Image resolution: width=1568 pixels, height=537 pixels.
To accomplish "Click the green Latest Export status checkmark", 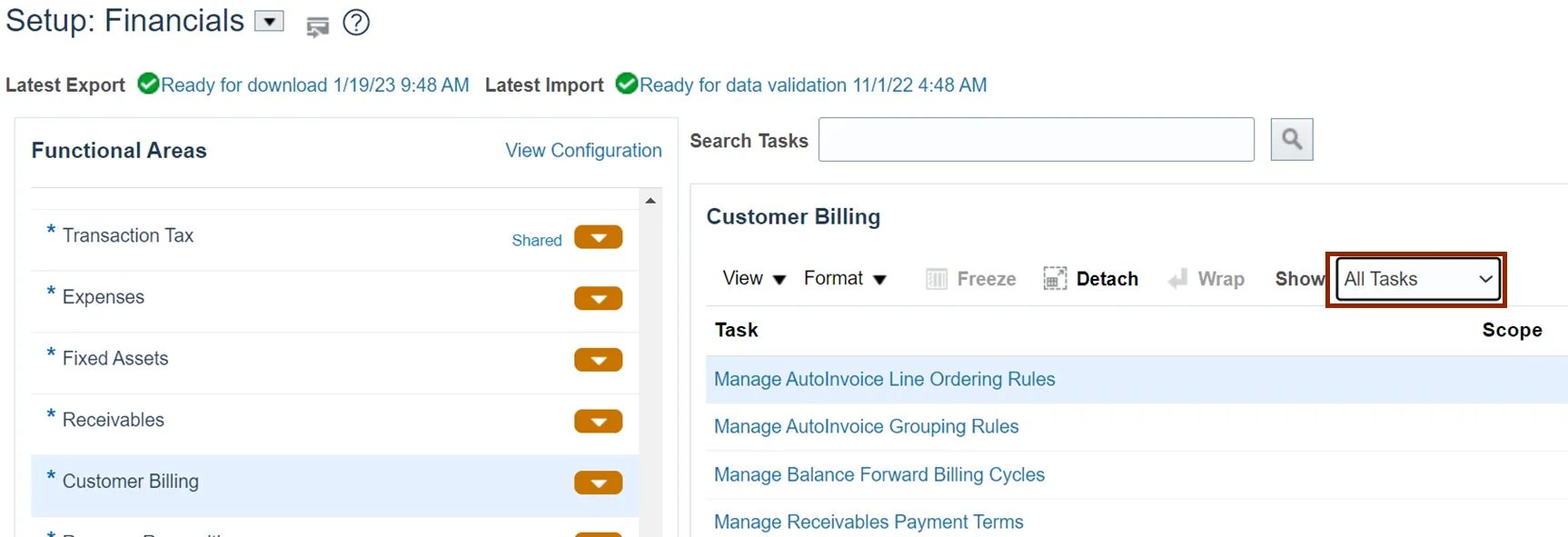I will (148, 85).
